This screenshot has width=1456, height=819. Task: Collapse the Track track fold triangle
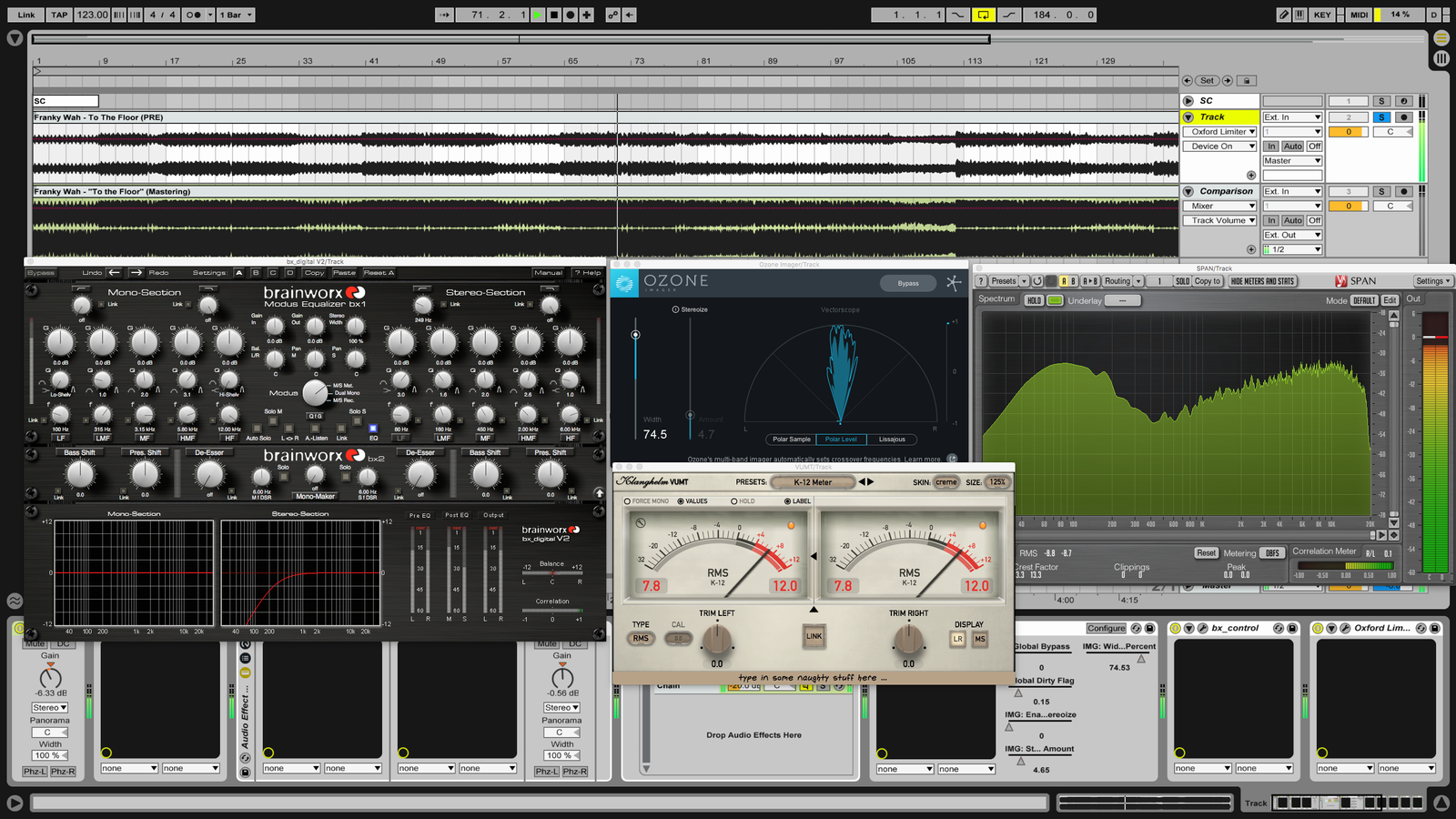click(1188, 117)
